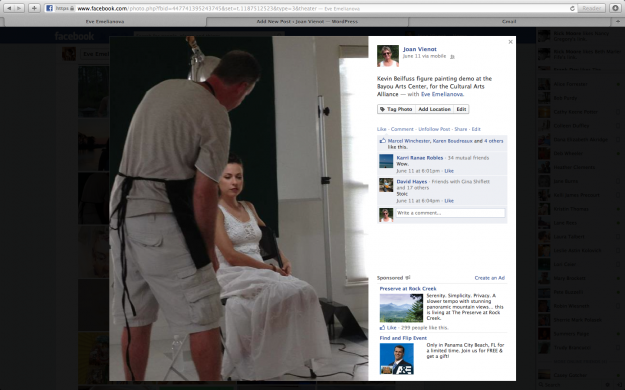The image size is (625, 390).
Task: Click the Unfollow Post link
Action: tap(434, 129)
